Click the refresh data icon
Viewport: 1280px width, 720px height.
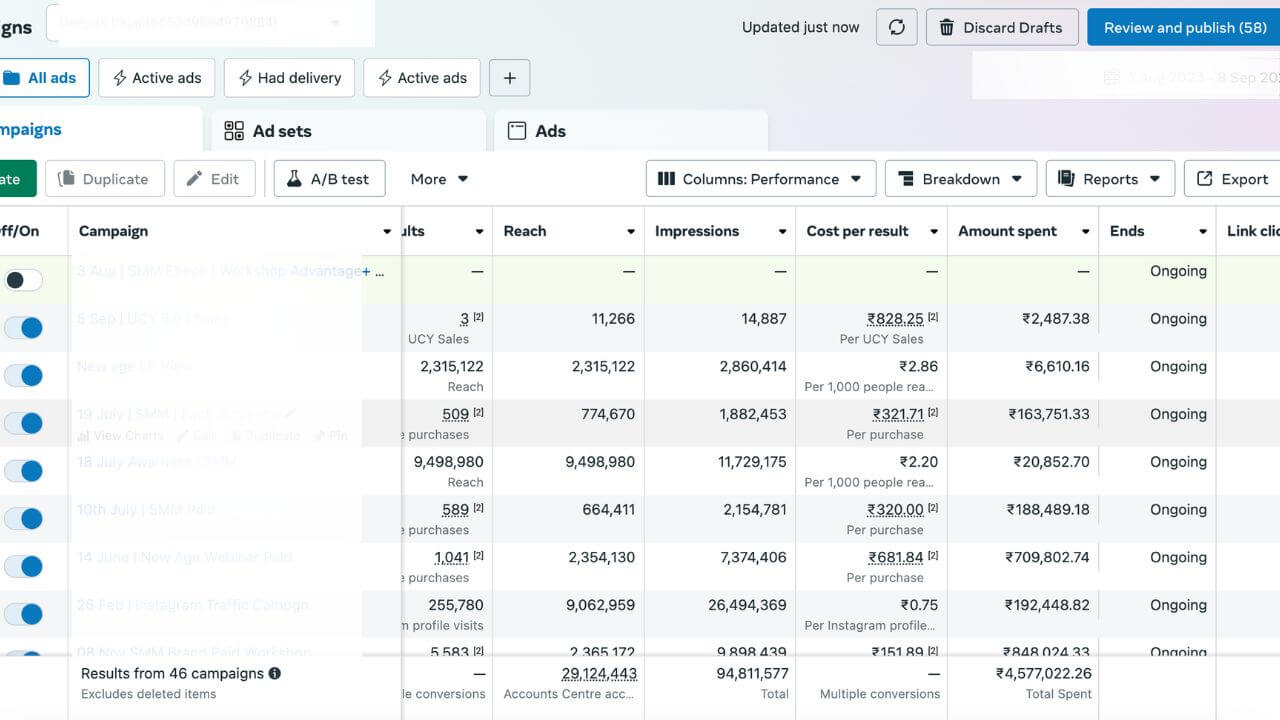[896, 28]
